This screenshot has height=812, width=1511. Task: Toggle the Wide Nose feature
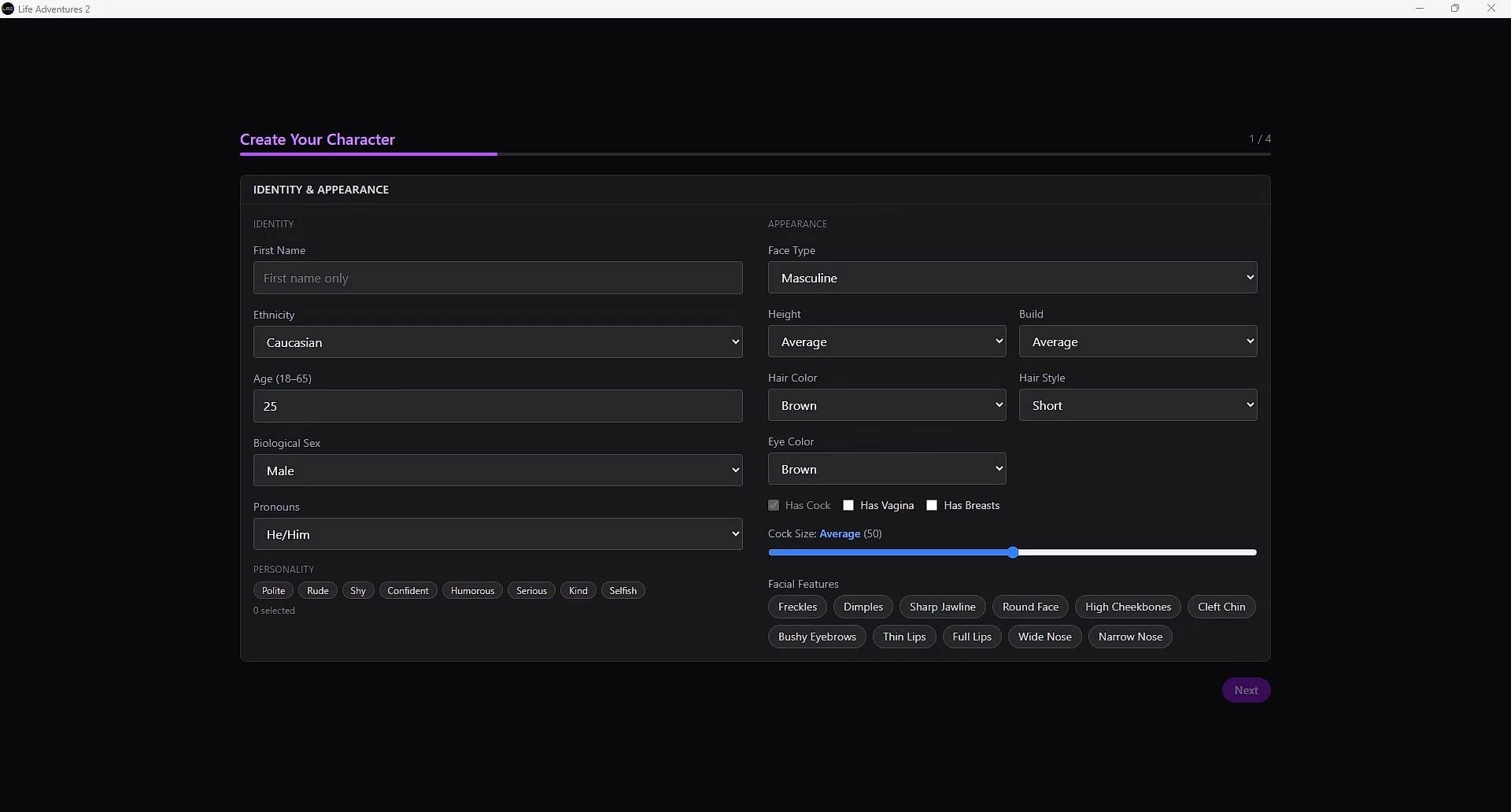[1044, 637]
